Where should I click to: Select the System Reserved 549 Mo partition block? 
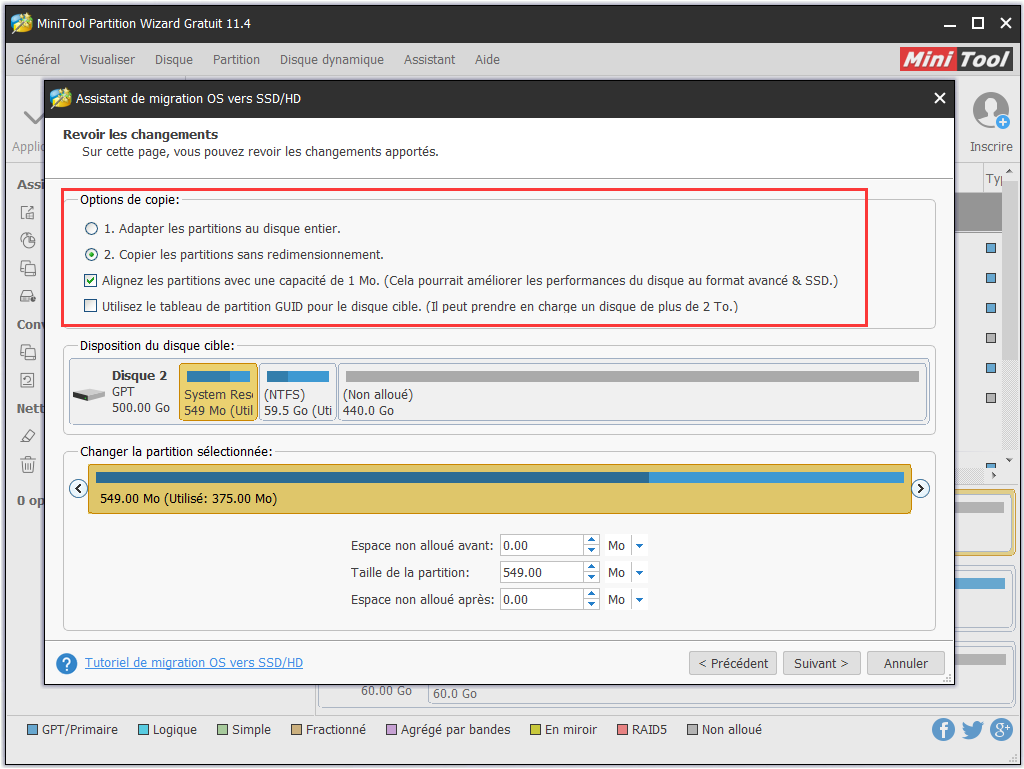pos(218,392)
